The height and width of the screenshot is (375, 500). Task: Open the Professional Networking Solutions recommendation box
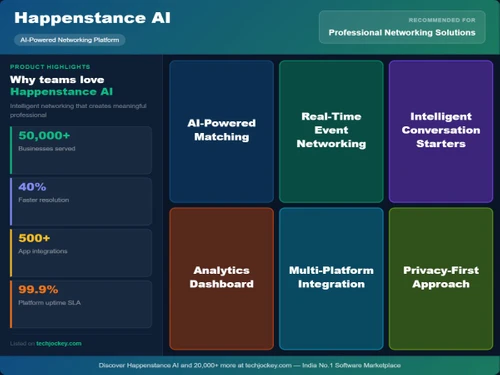click(x=402, y=27)
